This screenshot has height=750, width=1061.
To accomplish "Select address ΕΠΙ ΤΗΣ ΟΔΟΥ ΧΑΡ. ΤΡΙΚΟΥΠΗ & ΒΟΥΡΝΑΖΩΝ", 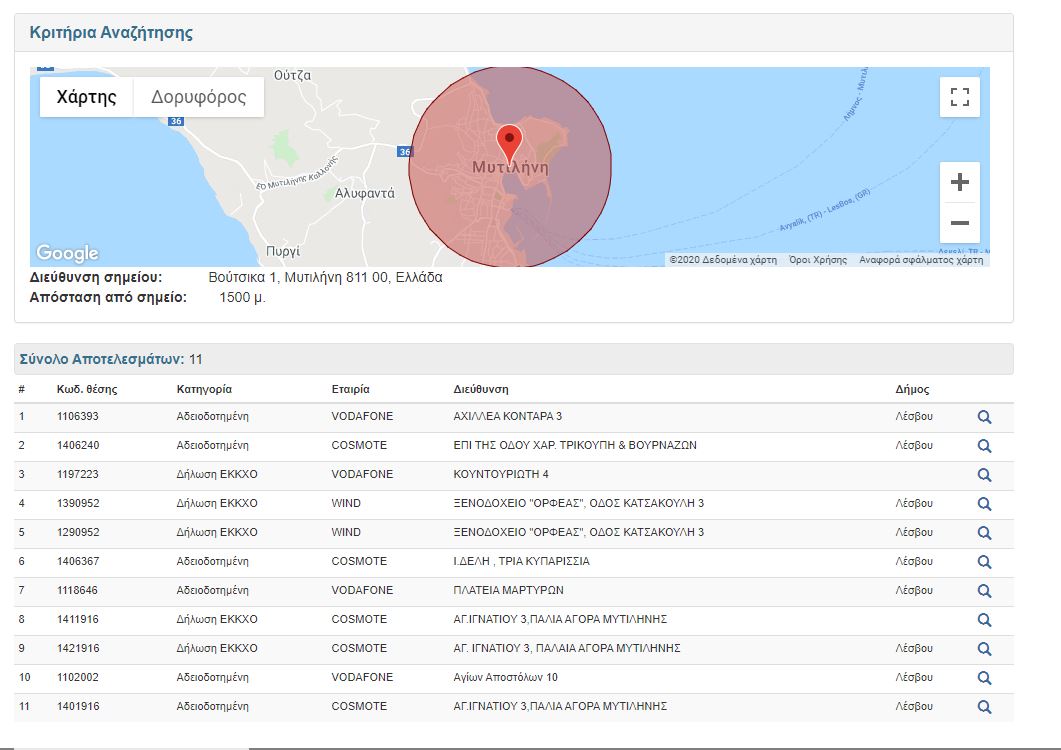I will point(575,445).
